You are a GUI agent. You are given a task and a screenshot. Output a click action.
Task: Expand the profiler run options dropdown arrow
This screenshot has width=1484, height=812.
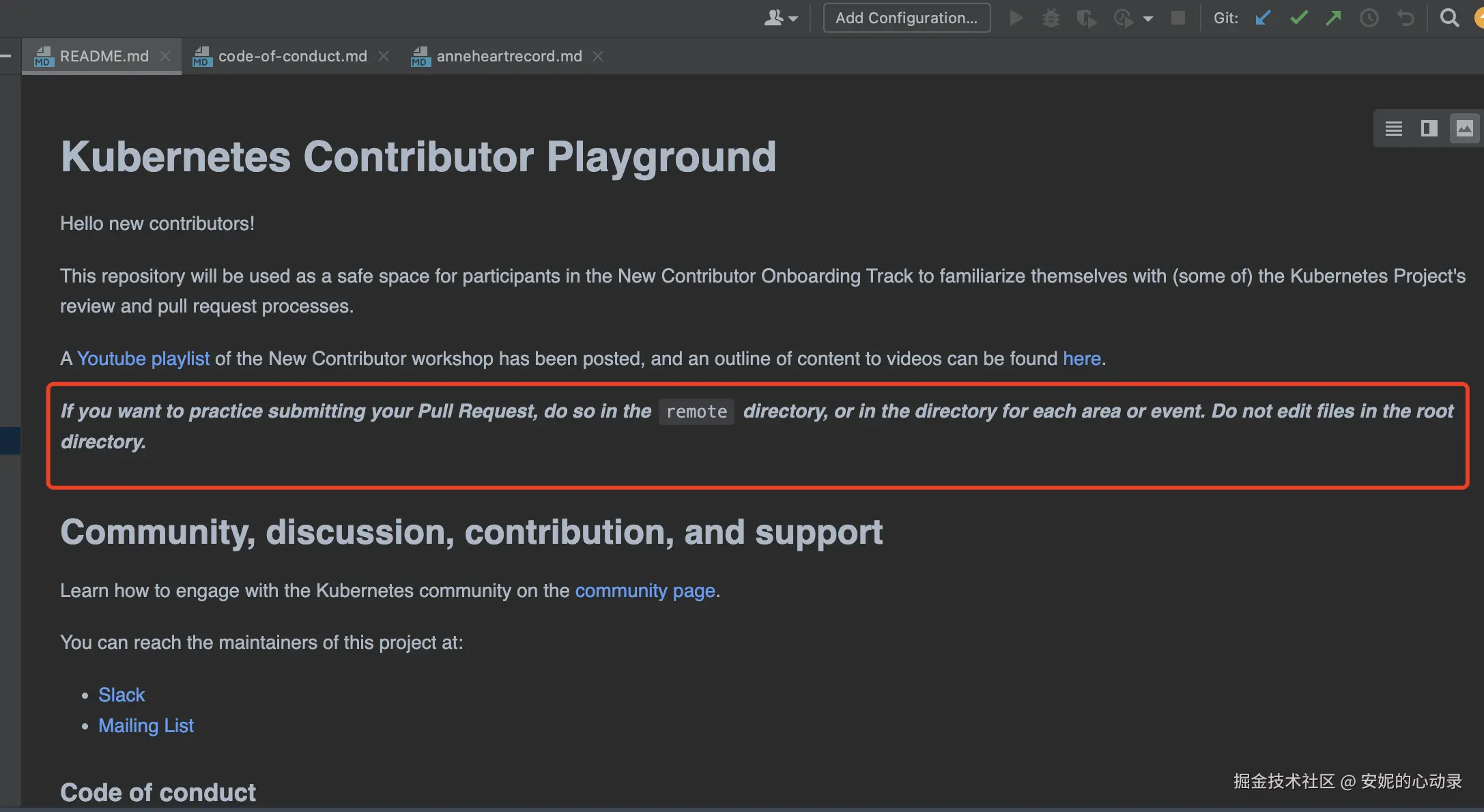tap(1148, 18)
